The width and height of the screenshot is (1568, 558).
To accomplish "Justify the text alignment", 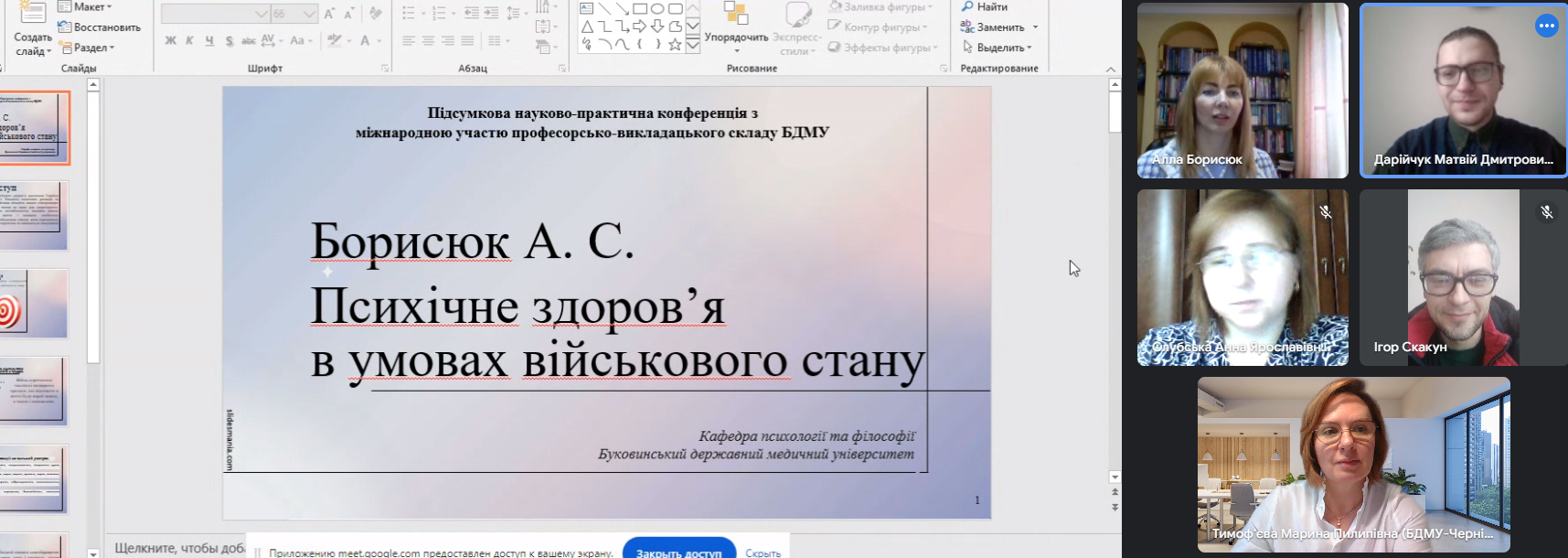I will click(x=467, y=41).
